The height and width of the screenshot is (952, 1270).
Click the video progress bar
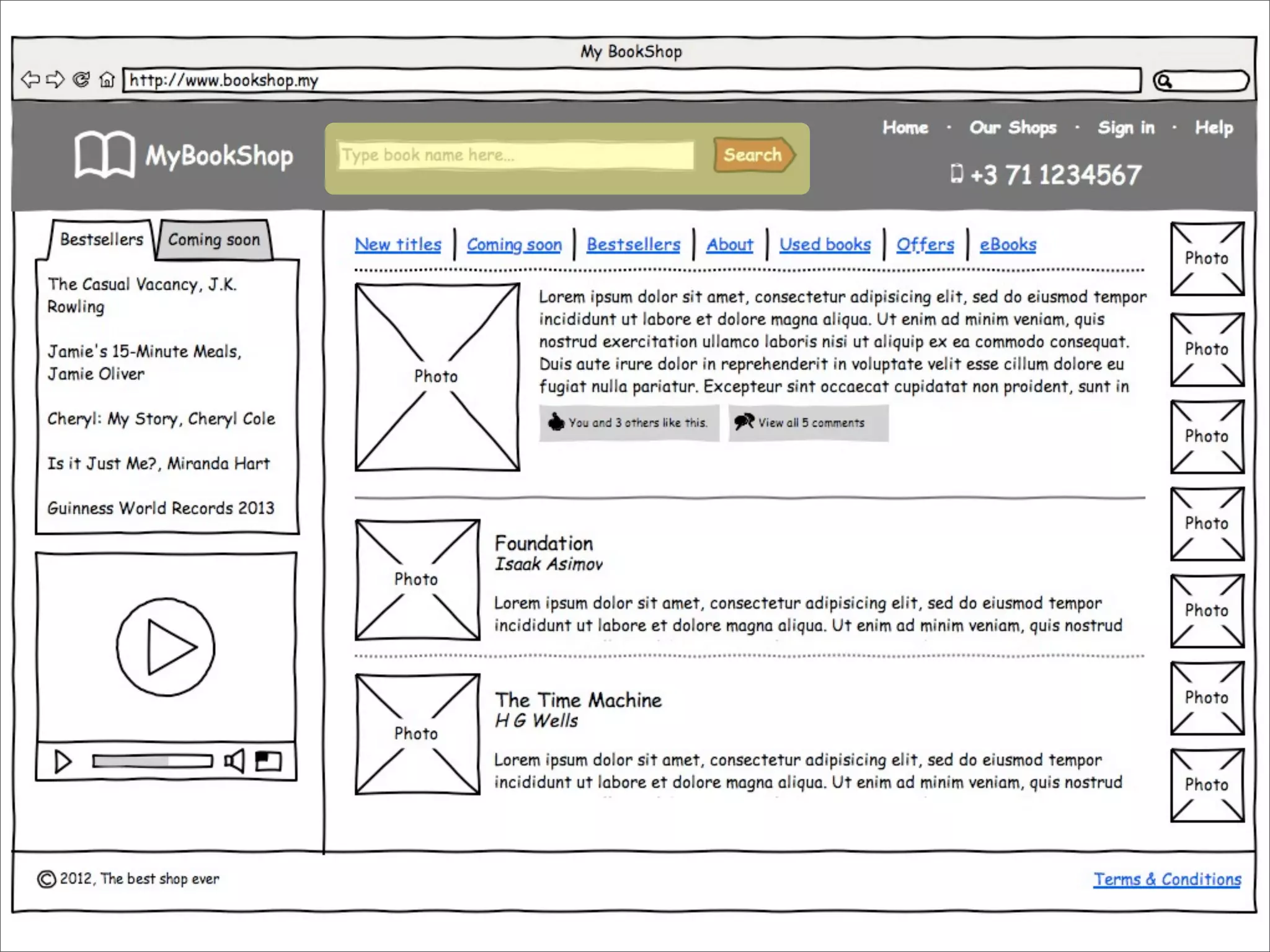tap(152, 760)
